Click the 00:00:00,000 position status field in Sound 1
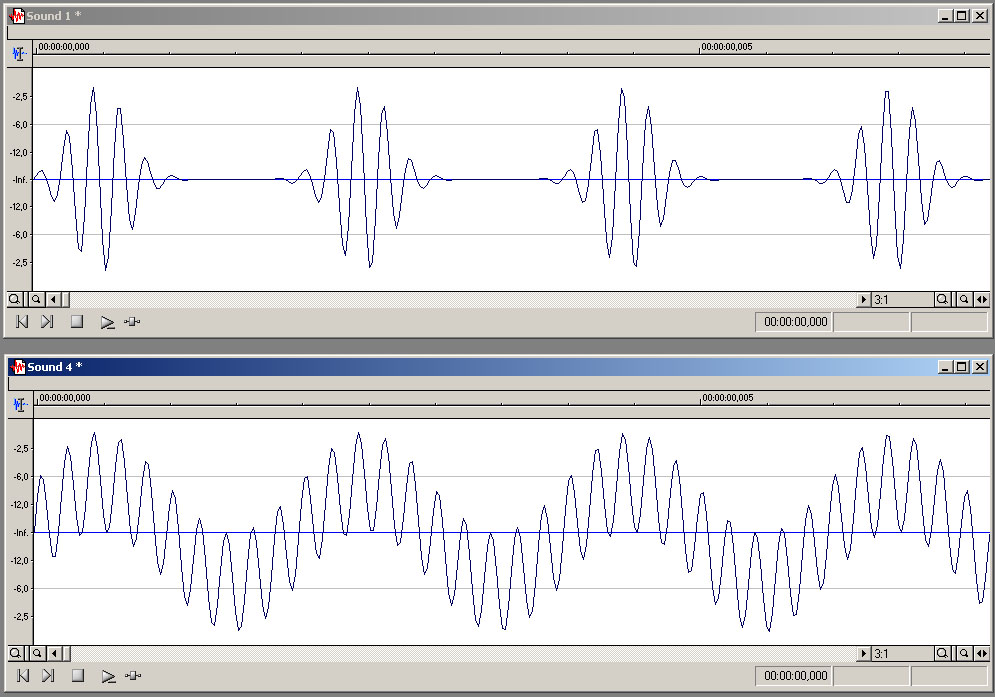 (x=793, y=322)
